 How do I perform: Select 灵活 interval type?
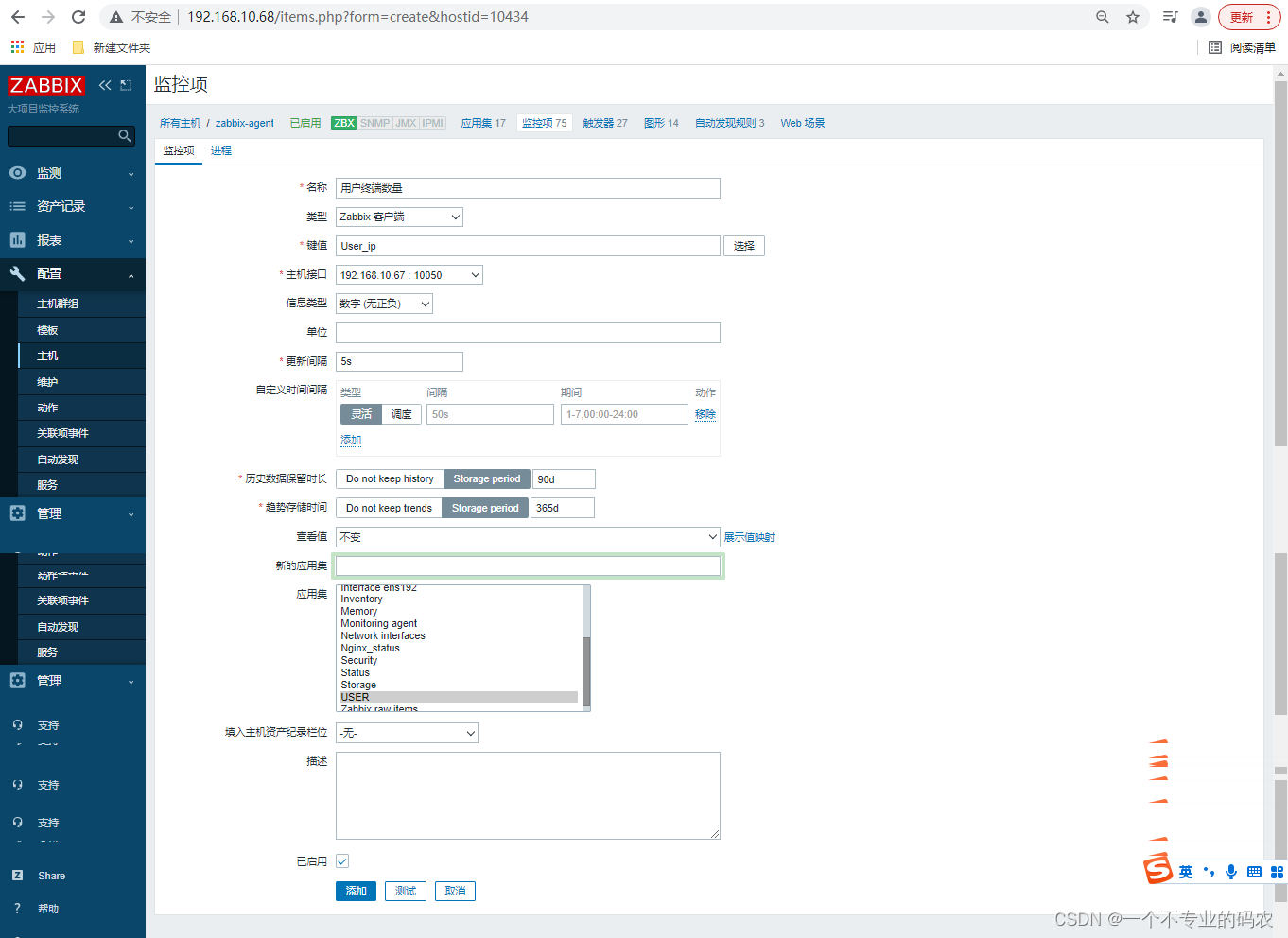click(361, 414)
